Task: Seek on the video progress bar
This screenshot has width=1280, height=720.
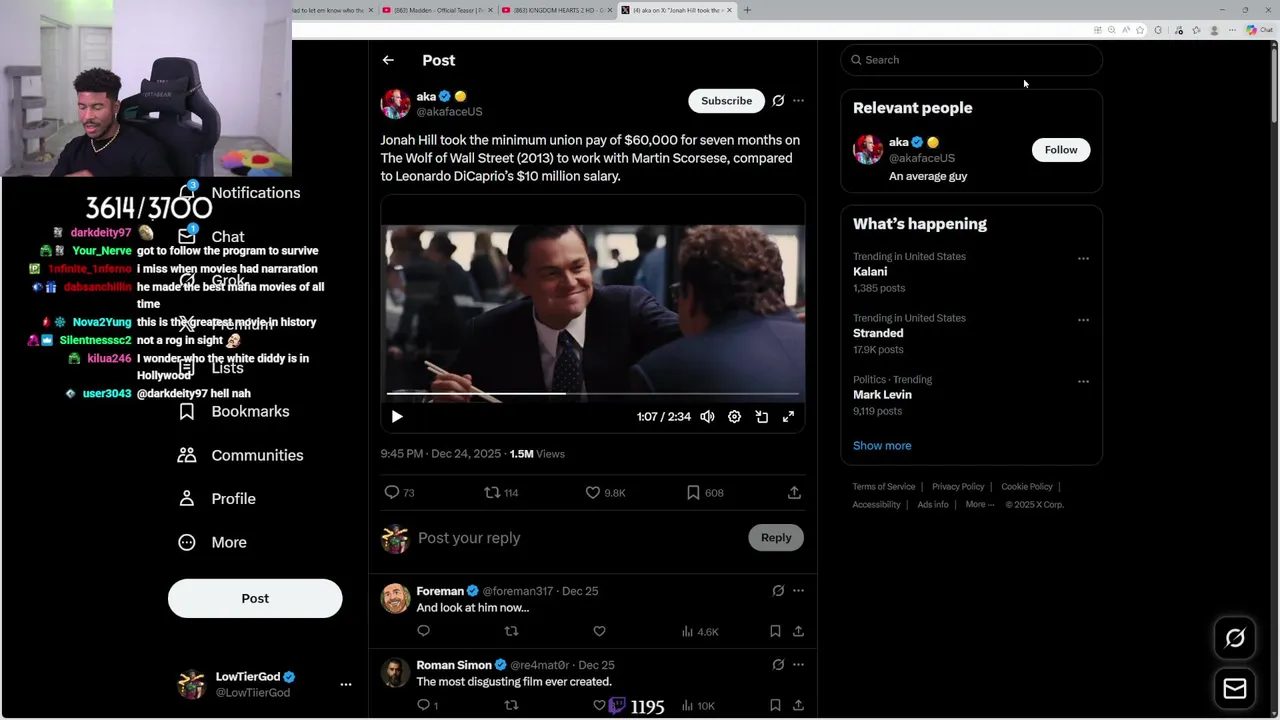Action: [x=593, y=393]
